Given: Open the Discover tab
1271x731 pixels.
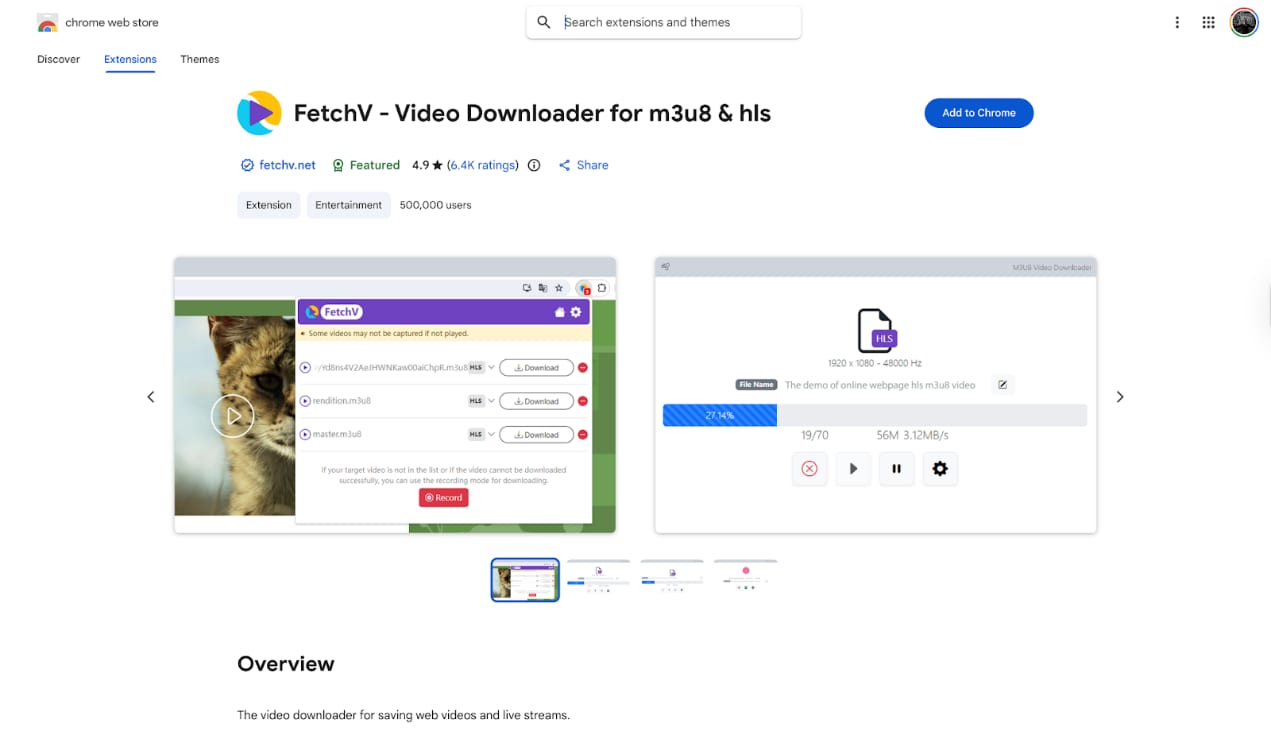Looking at the screenshot, I should pos(58,59).
